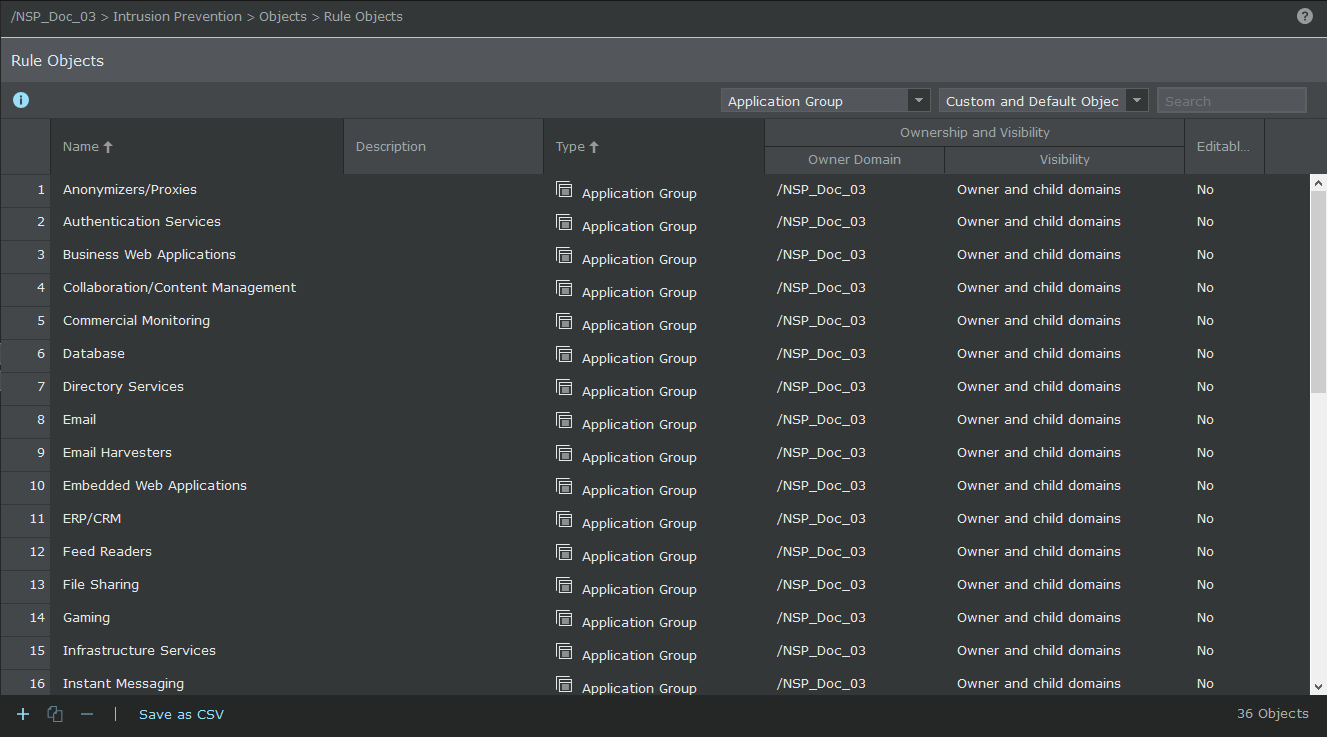
Task: Click the scrollbar down arrow
Action: point(1318,687)
